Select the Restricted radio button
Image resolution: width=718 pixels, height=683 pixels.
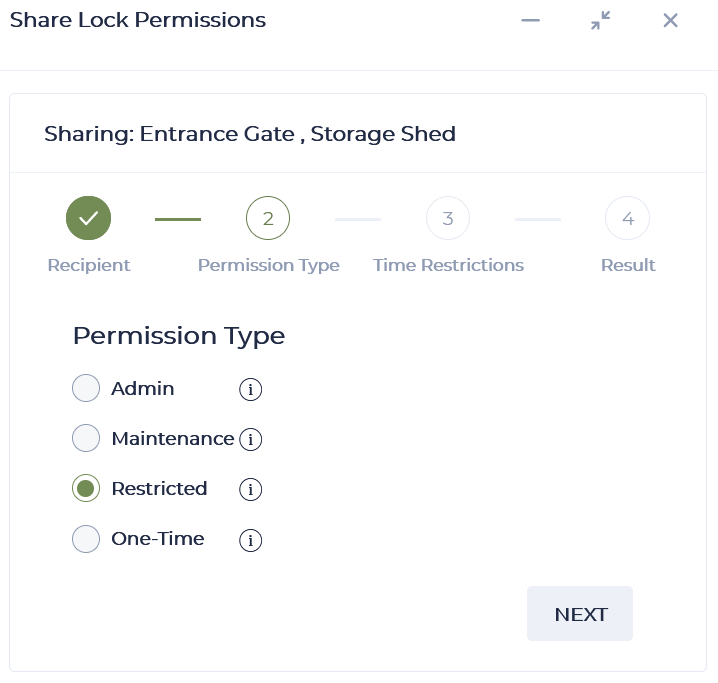(86, 488)
